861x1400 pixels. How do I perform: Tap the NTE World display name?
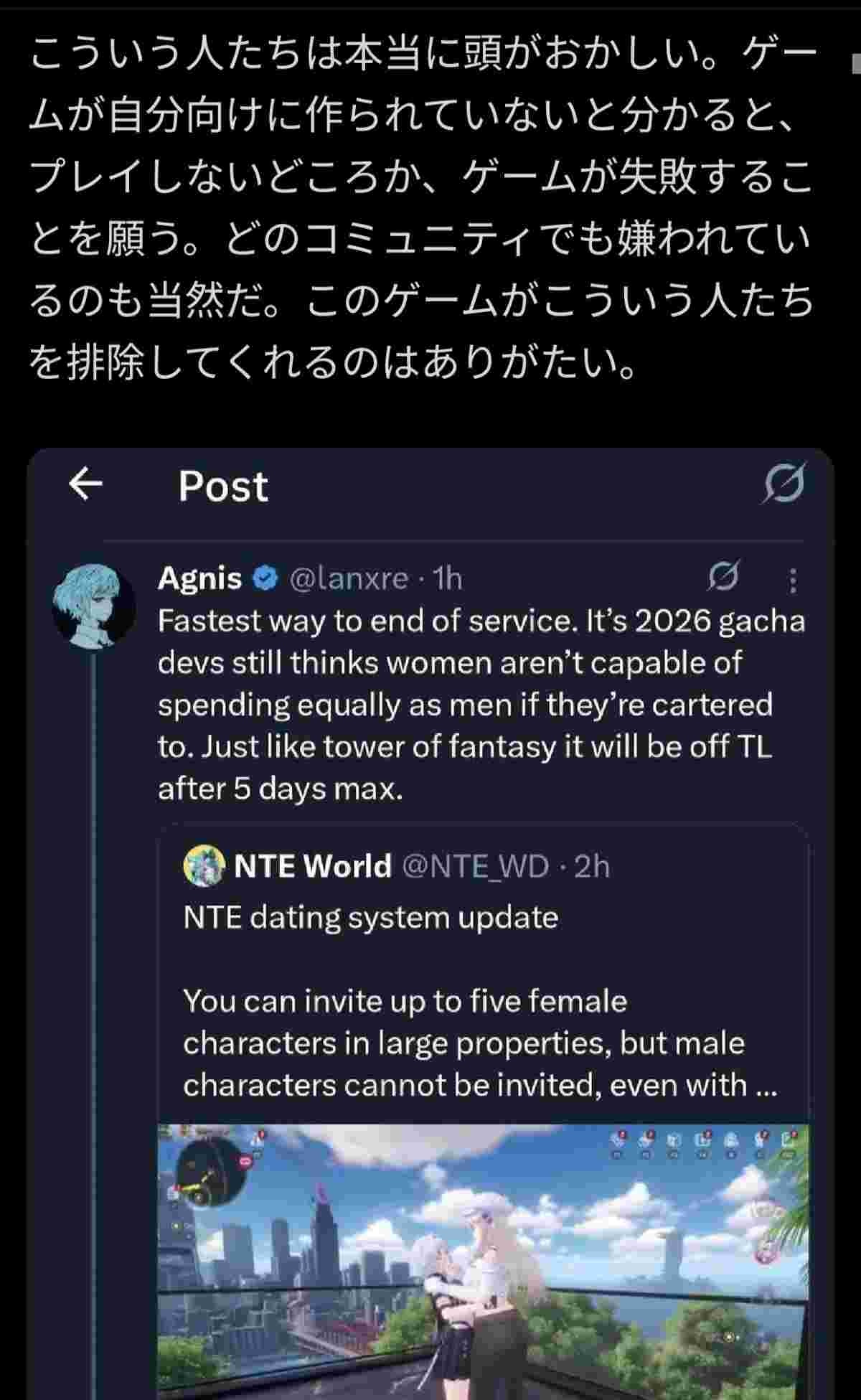(312, 866)
